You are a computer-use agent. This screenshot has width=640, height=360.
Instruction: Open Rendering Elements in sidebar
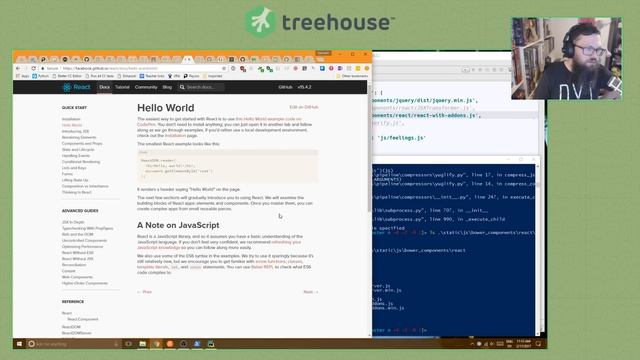coord(79,138)
